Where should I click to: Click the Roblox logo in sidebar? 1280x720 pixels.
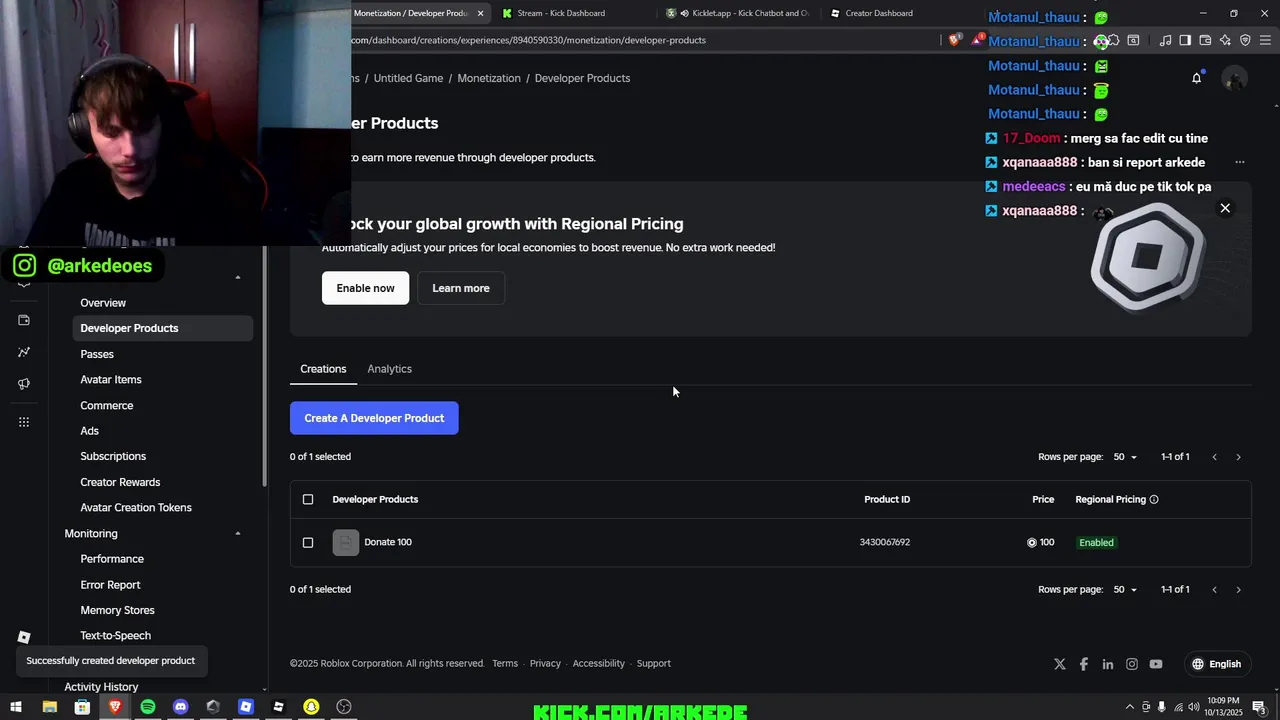tap(24, 637)
